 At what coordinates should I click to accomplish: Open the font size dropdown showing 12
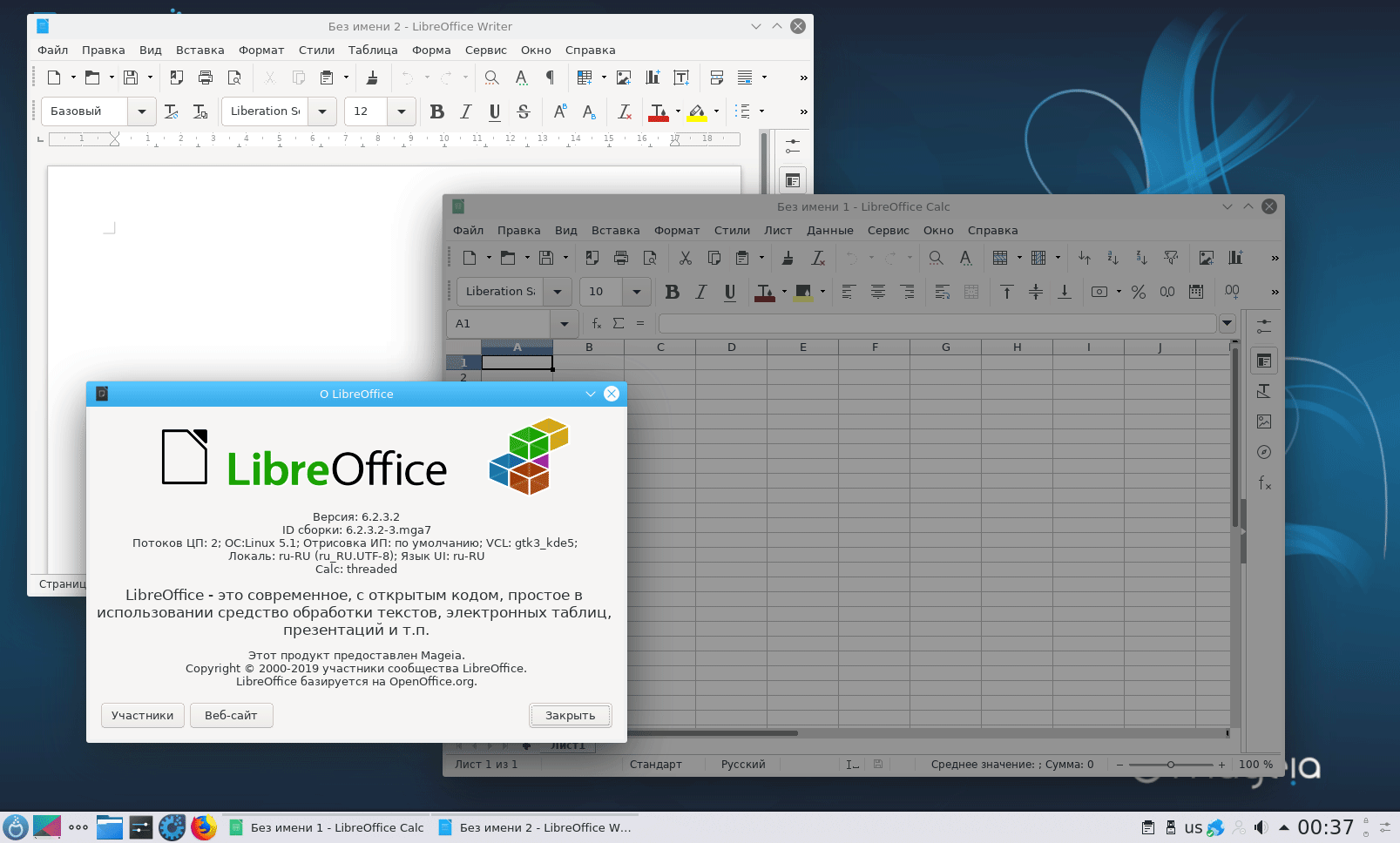402,111
